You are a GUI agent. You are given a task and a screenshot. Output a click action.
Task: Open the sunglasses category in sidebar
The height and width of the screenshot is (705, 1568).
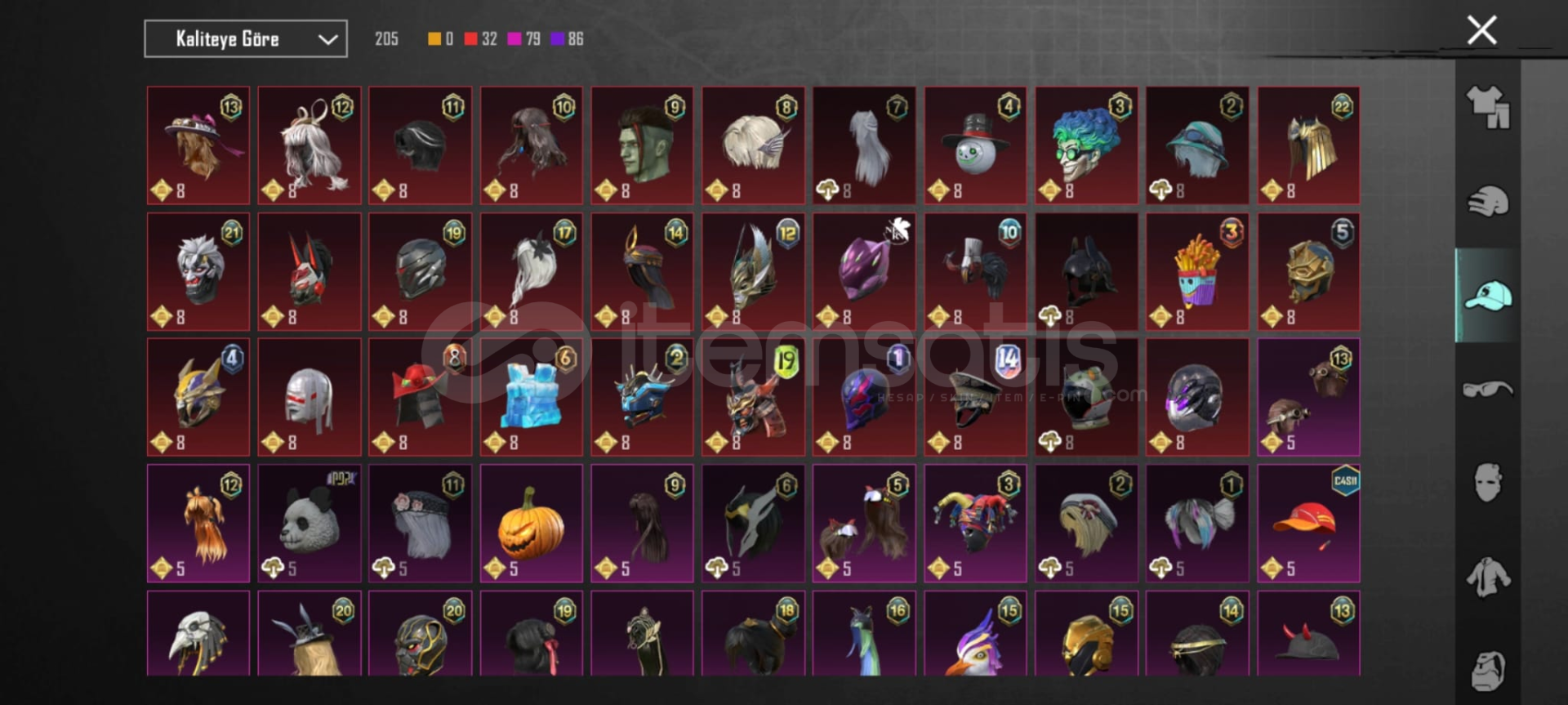tap(1488, 389)
